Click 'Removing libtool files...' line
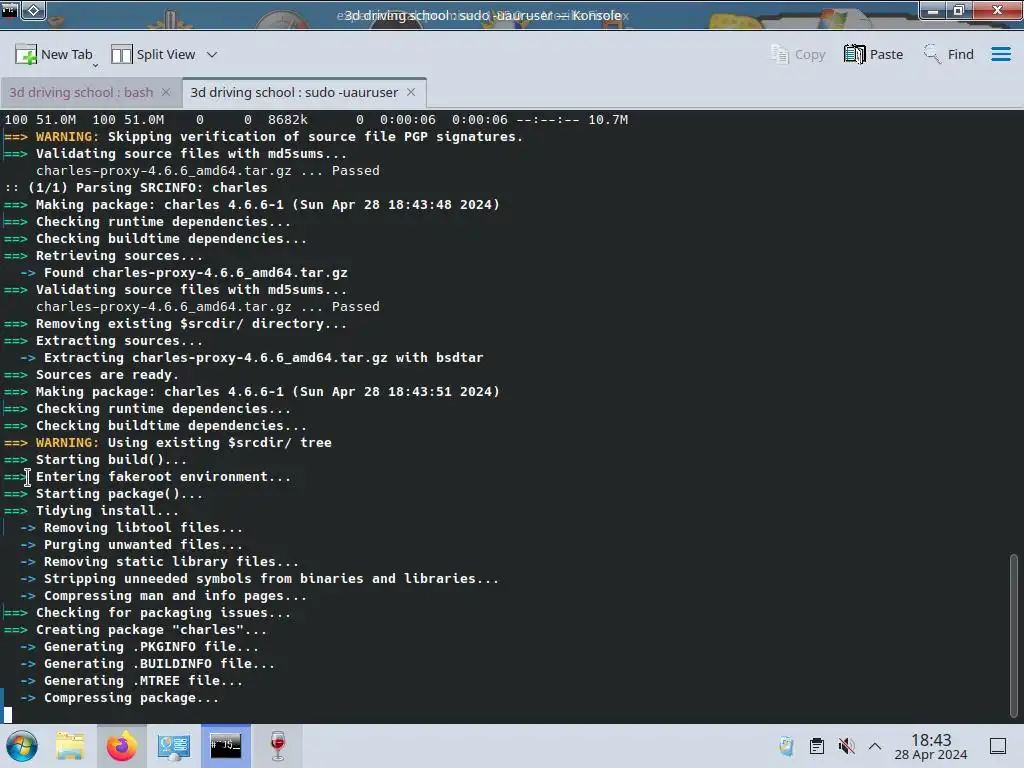The height and width of the screenshot is (768, 1024). tap(143, 527)
